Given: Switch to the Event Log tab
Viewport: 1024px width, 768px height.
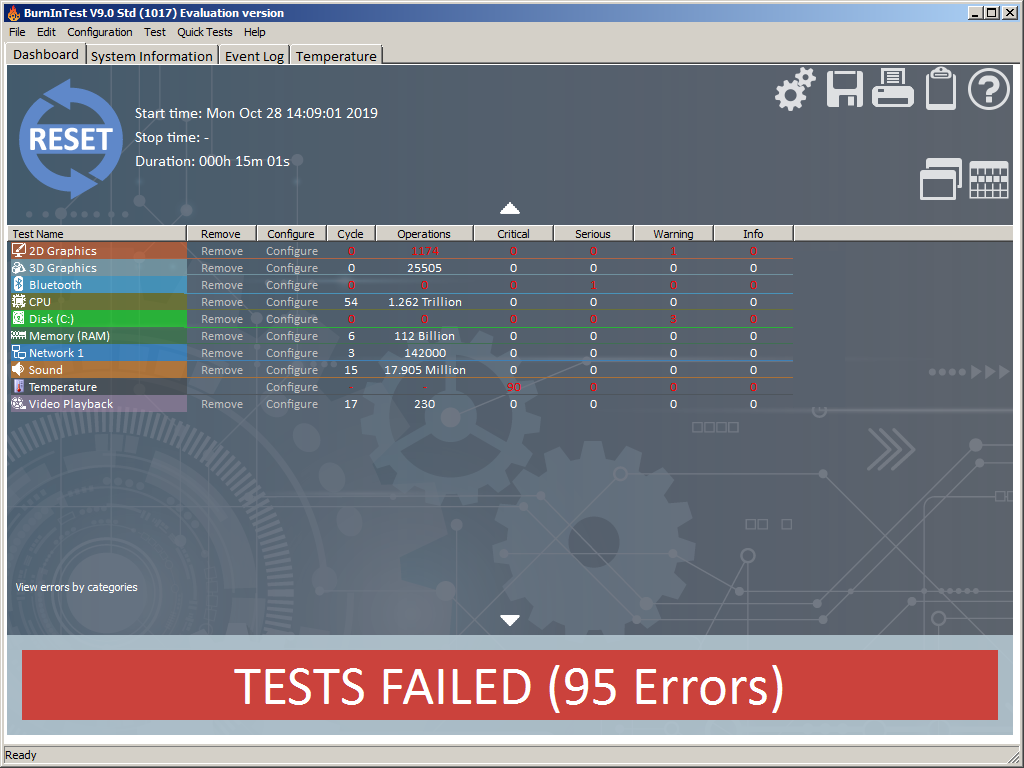Looking at the screenshot, I should (254, 56).
